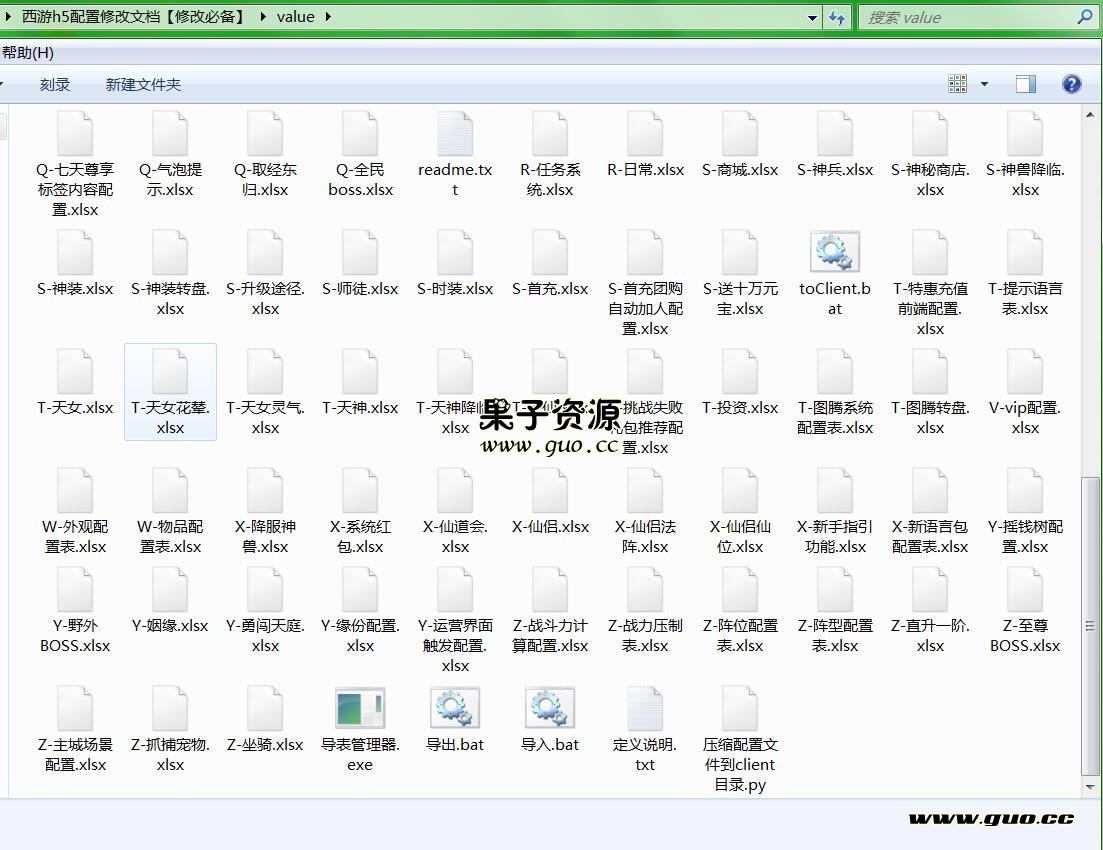Click the change view icon
1103x850 pixels.
(x=957, y=84)
